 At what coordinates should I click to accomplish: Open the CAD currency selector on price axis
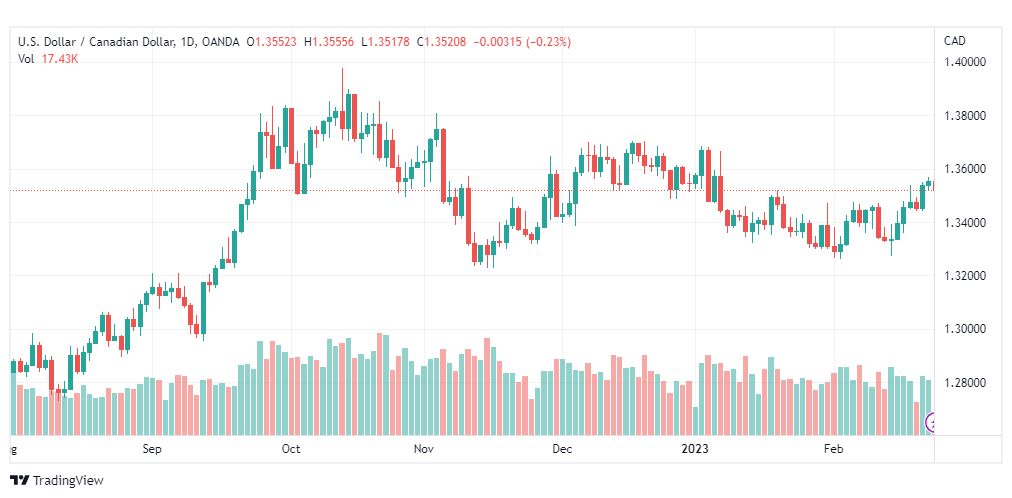click(x=955, y=41)
